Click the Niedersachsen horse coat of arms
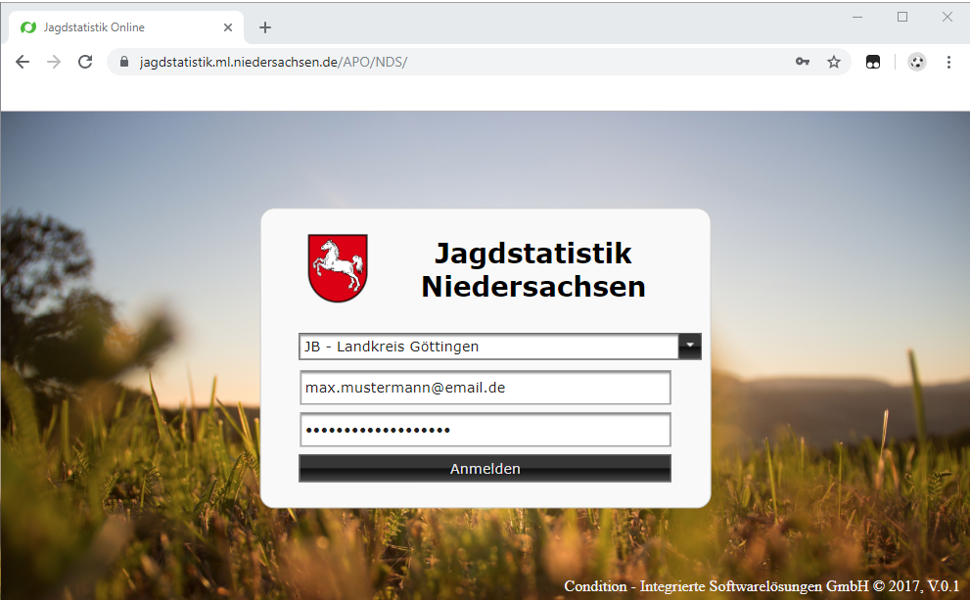 337,267
